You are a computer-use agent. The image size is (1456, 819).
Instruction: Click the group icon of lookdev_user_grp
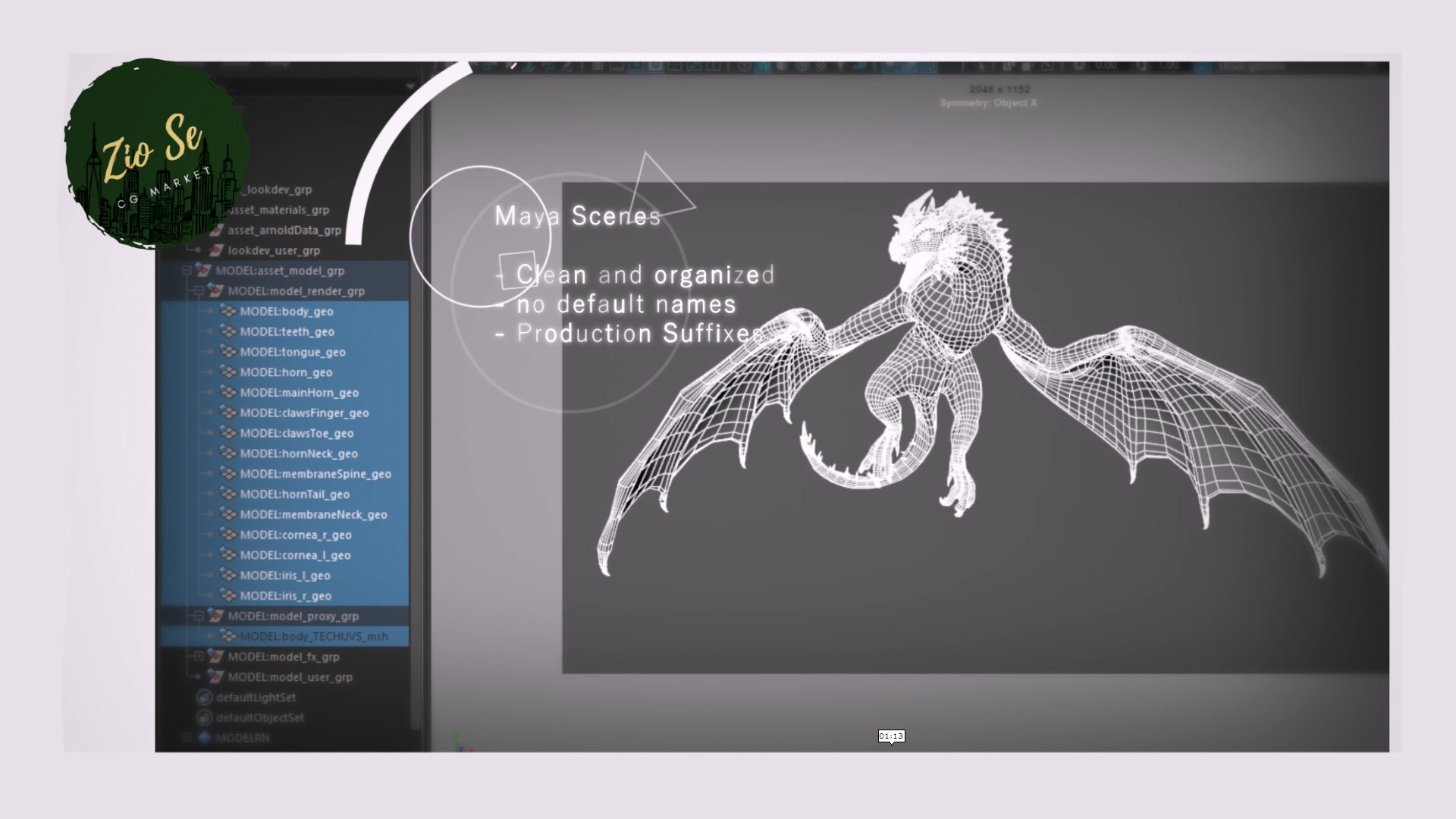[x=216, y=250]
